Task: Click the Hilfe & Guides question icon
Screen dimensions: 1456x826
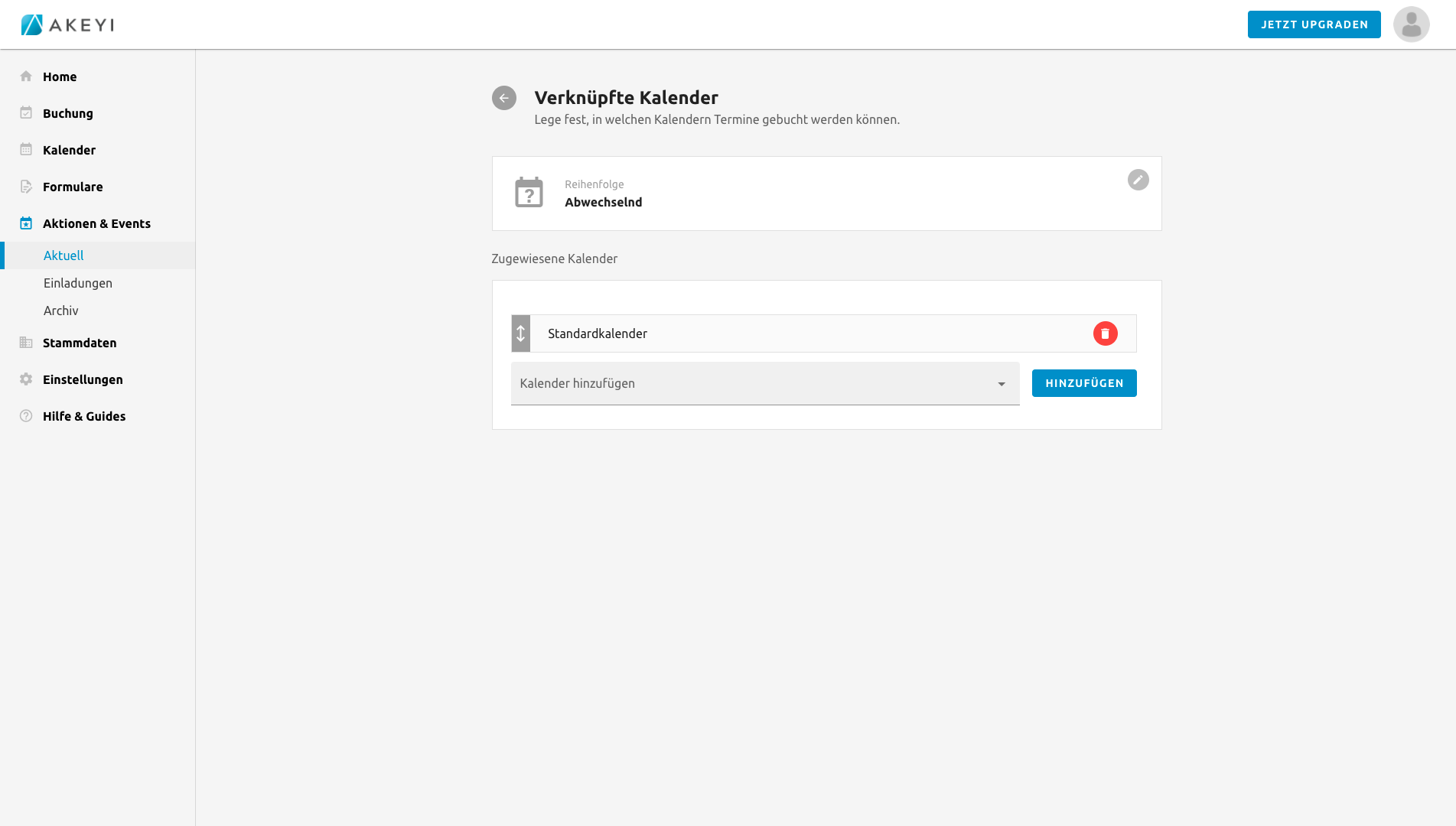Action: click(26, 416)
